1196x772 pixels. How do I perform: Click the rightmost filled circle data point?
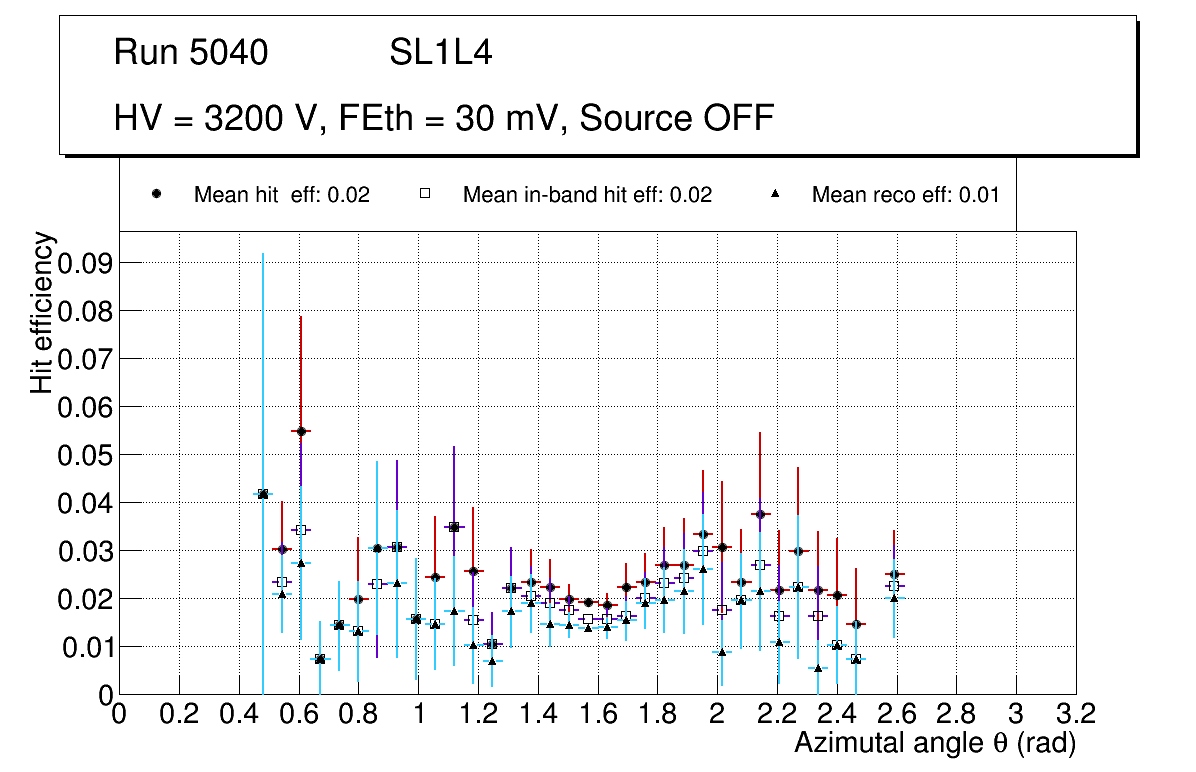pos(894,574)
